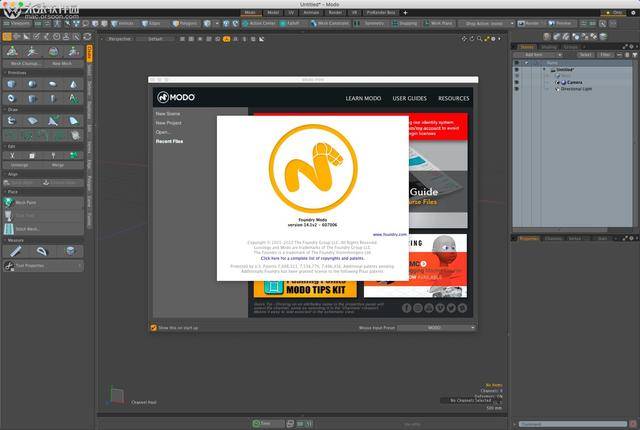
Task: Open the Mouse Input Preset dropdown
Action: [x=436, y=327]
